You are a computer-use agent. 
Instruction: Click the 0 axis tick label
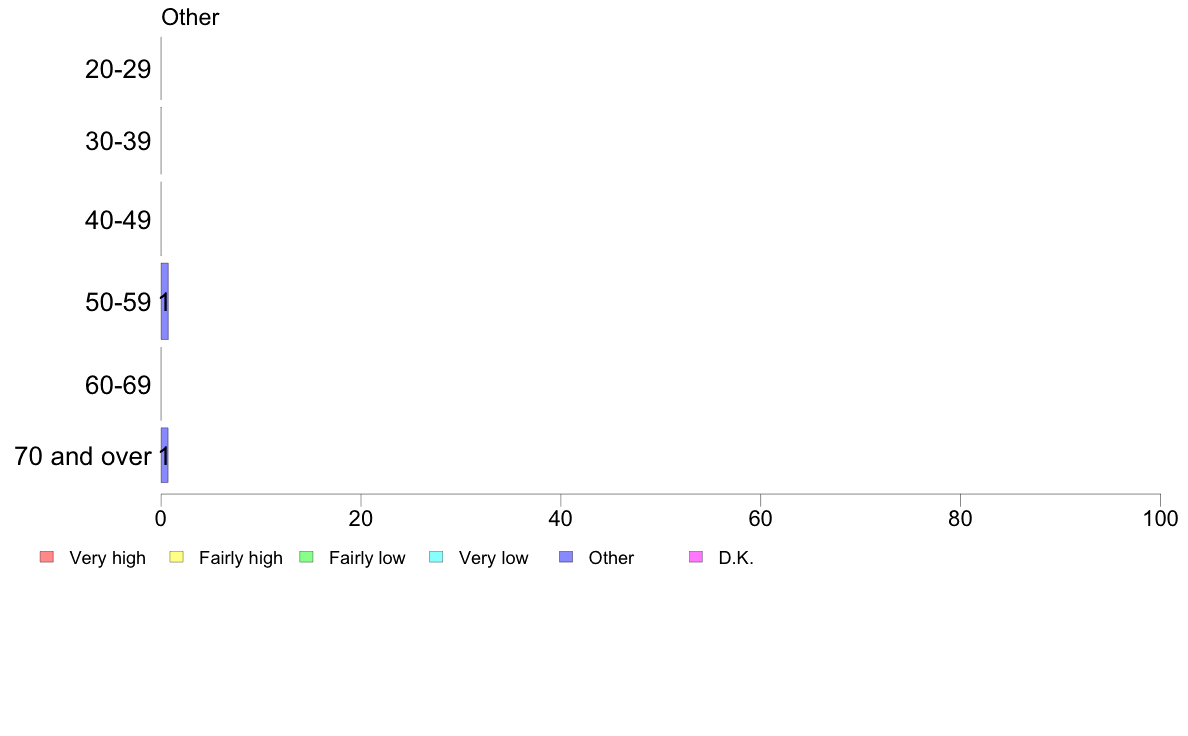pos(161,518)
